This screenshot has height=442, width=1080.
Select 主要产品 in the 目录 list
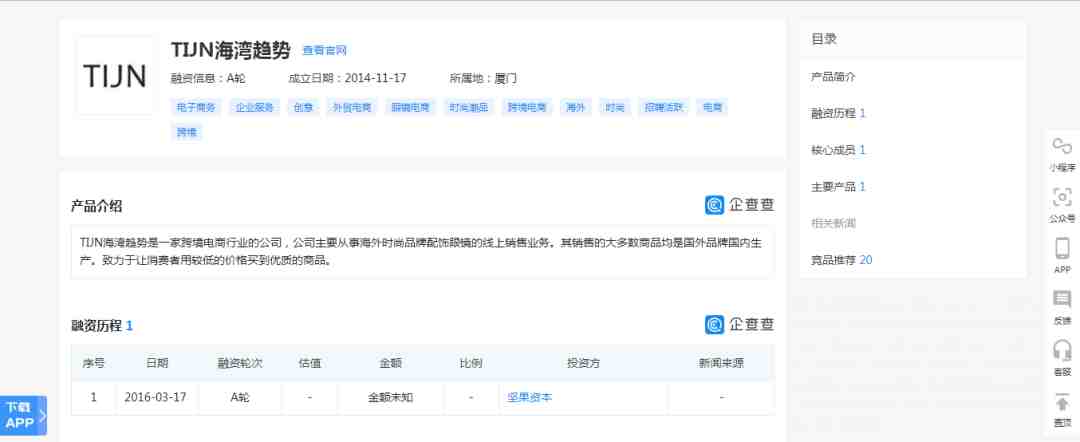tap(838, 187)
